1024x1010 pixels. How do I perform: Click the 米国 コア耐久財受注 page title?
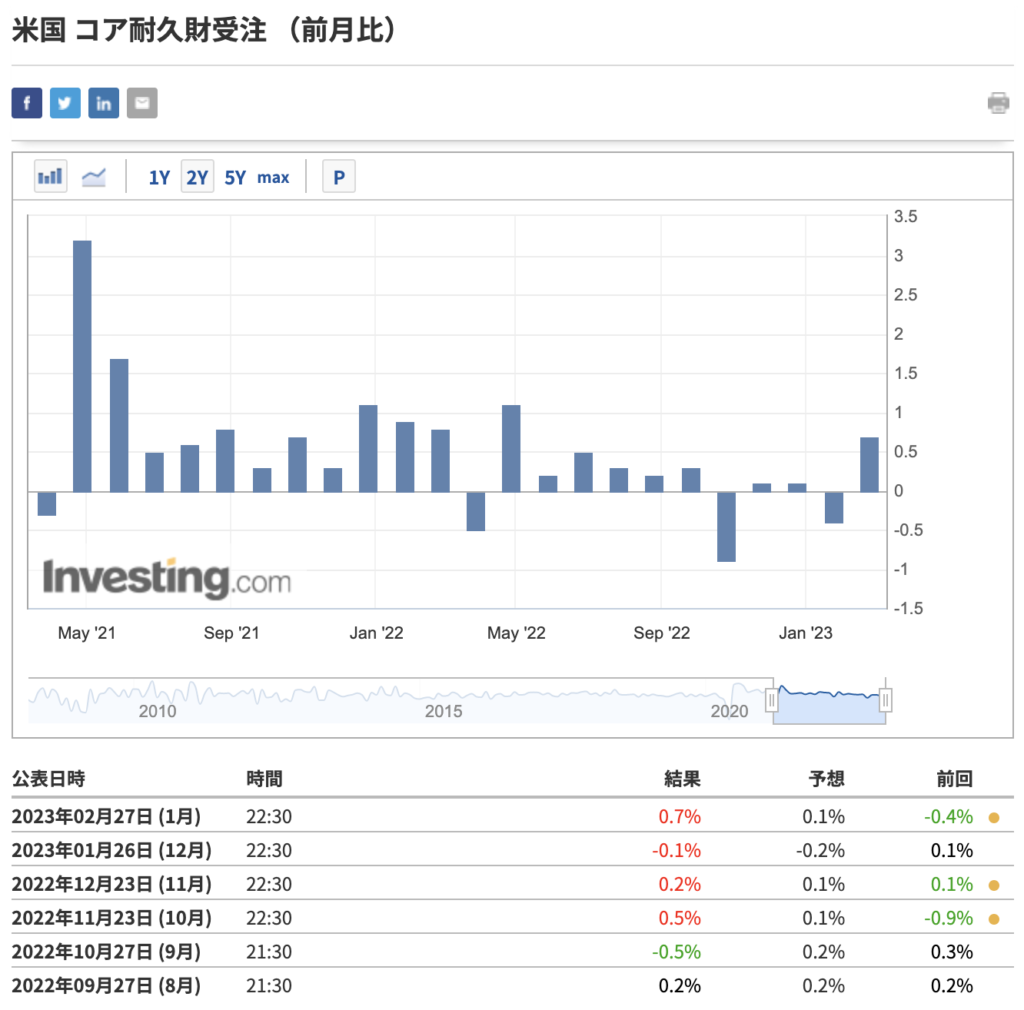[204, 30]
